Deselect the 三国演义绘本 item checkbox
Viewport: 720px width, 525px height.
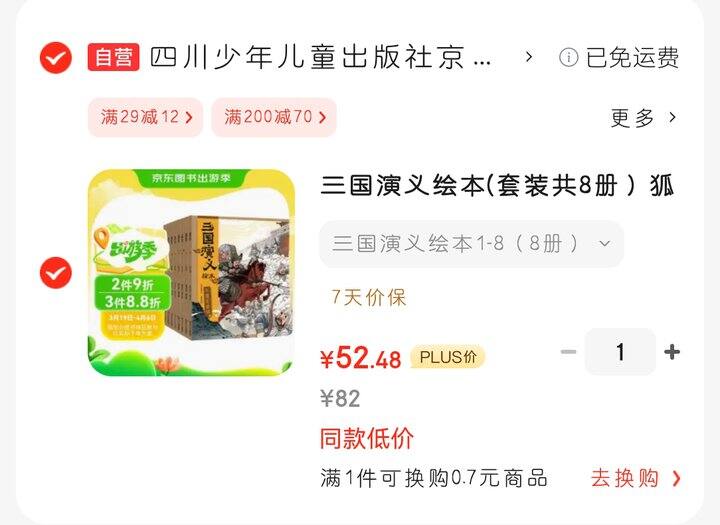(56, 273)
